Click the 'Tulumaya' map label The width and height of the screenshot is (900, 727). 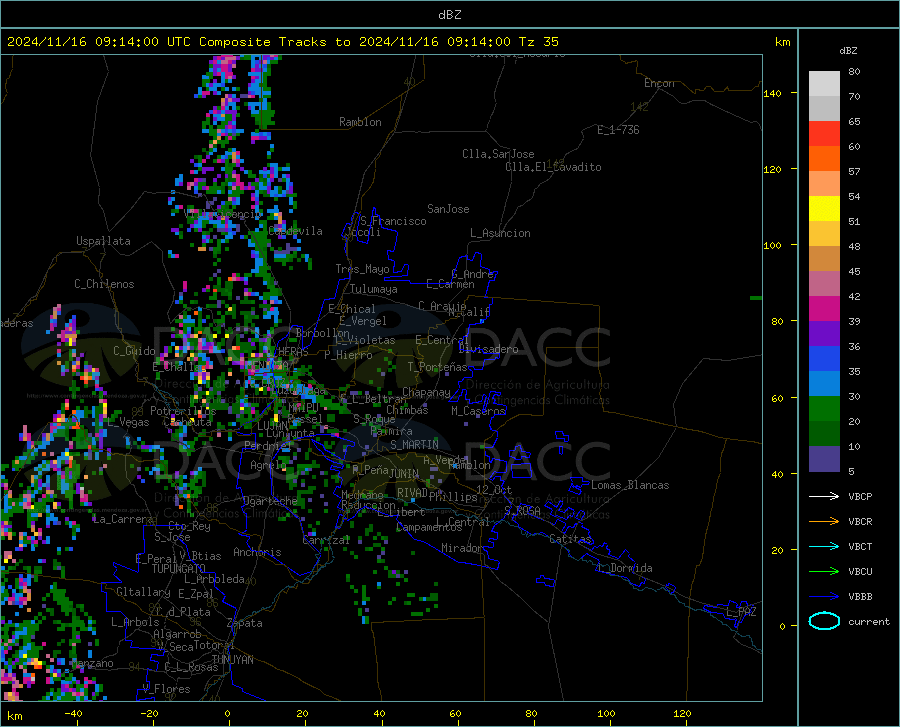(x=374, y=289)
